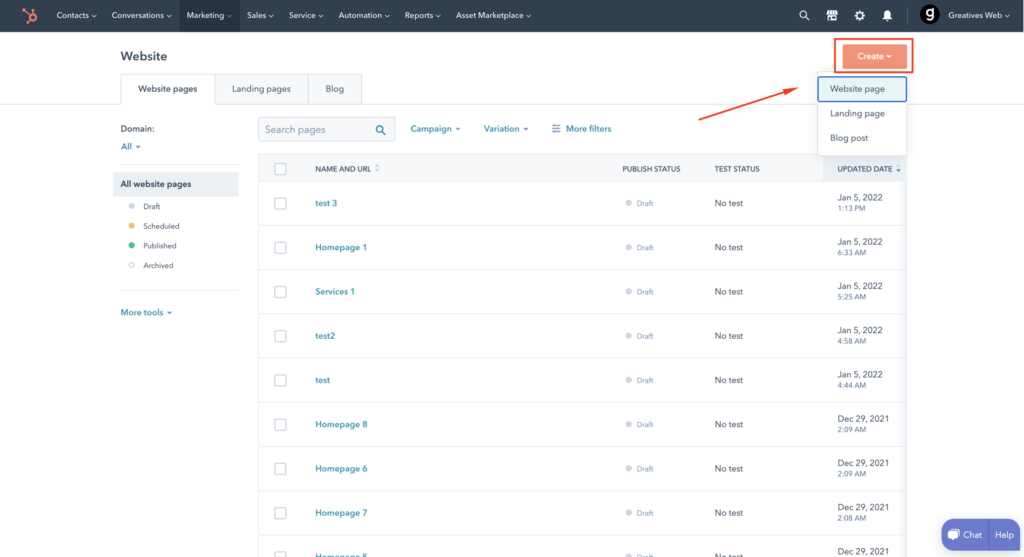Expand the Marketing menu
The image size is (1024, 557).
click(x=209, y=15)
